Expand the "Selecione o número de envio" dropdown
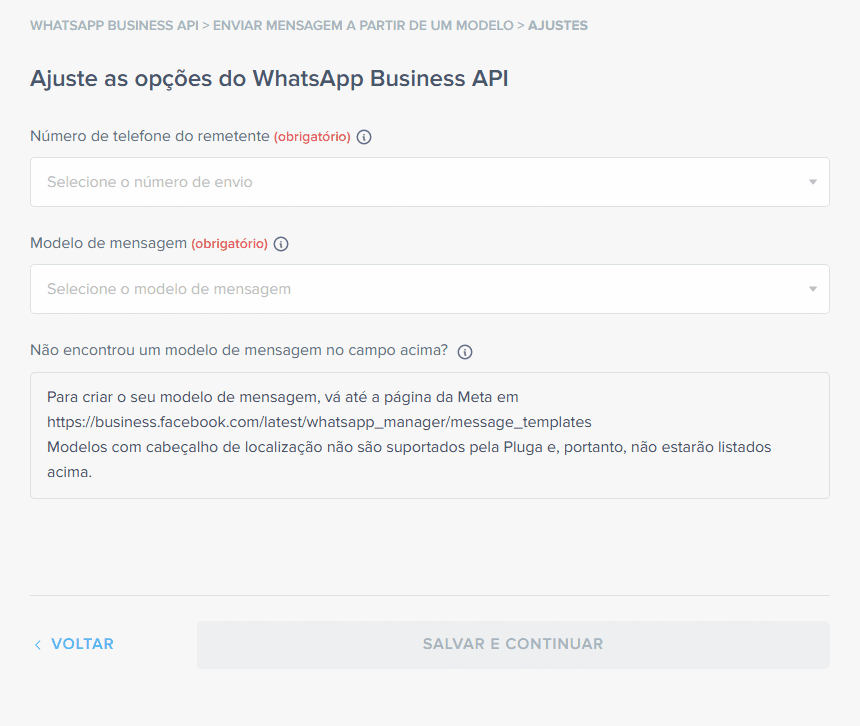 (430, 182)
